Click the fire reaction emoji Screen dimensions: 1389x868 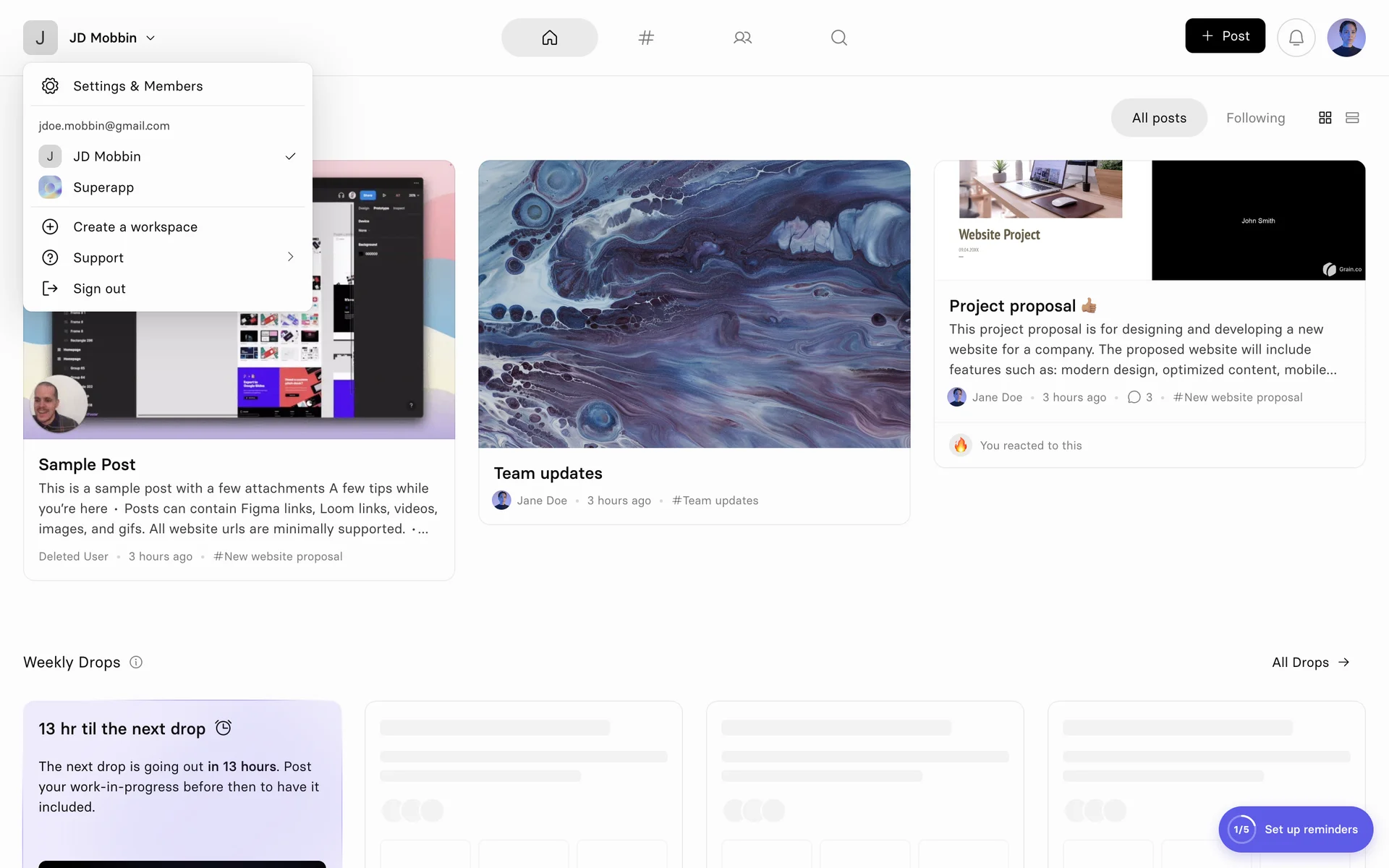click(960, 445)
